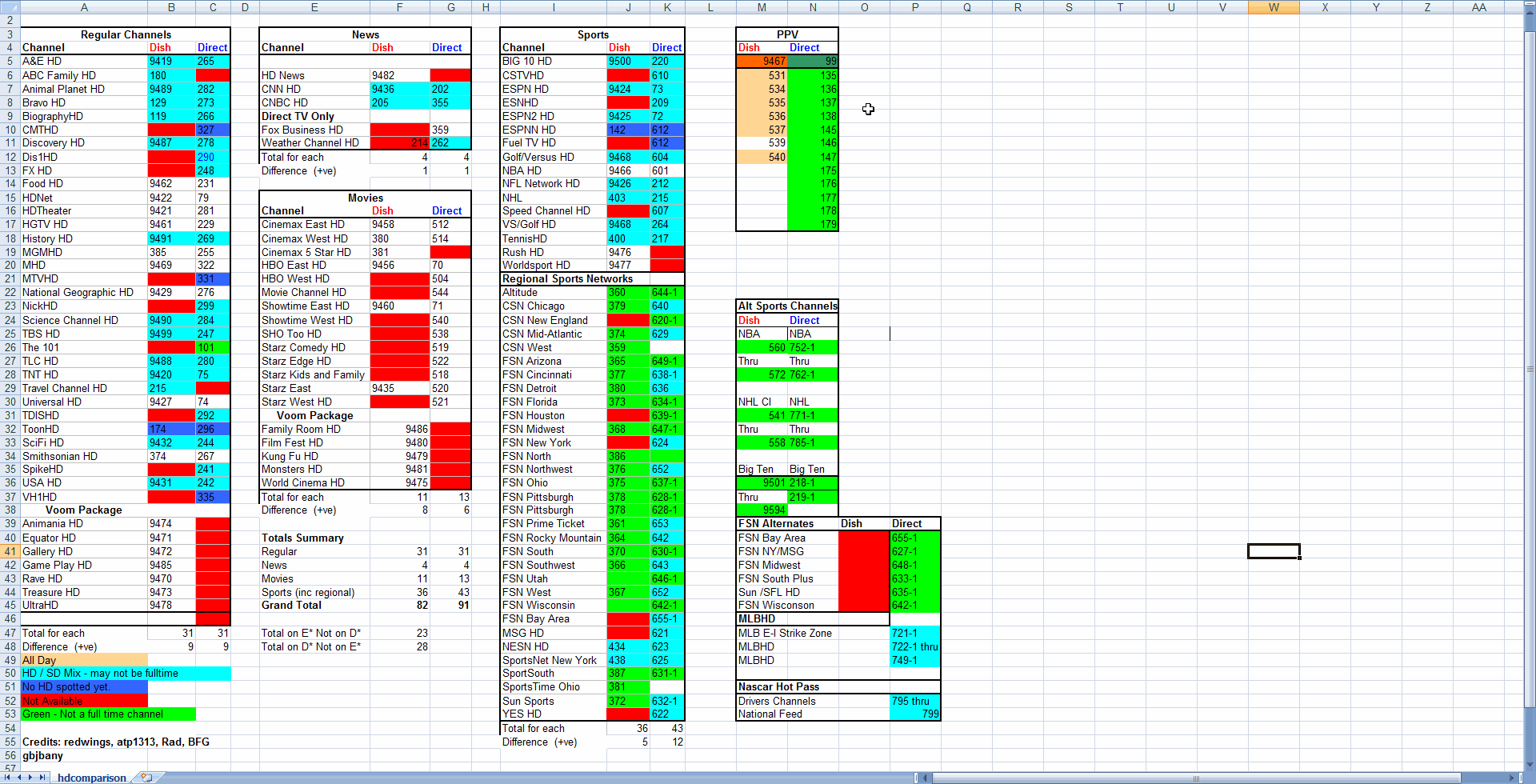Screen dimensions: 1536x784
Task: Select the 'FSN Alternates' heading cell
Action: 787,523
